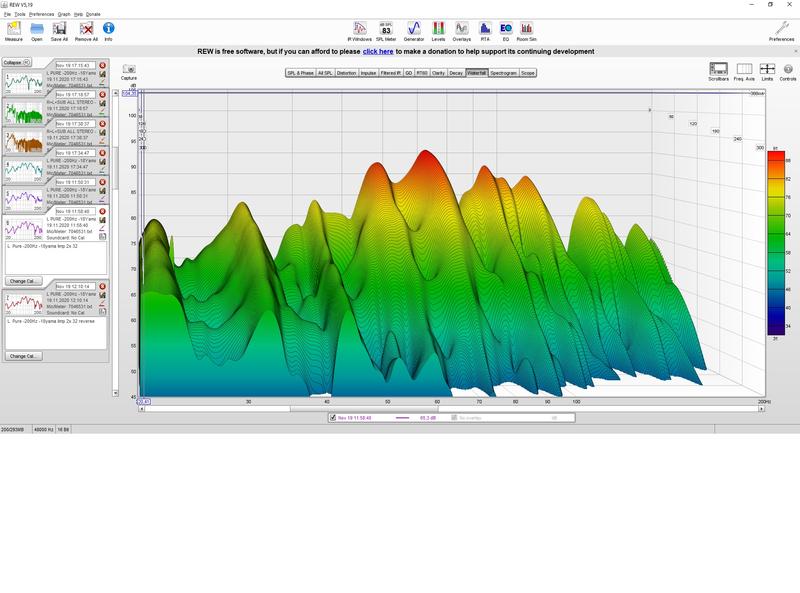Viewport: 800px width, 593px height.
Task: Collapse the measurements panel
Action: 14,62
